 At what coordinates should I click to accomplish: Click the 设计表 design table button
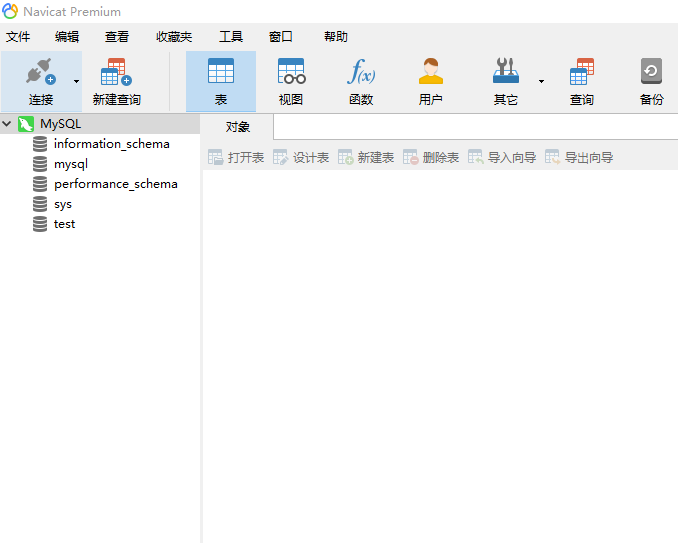[x=301, y=158]
